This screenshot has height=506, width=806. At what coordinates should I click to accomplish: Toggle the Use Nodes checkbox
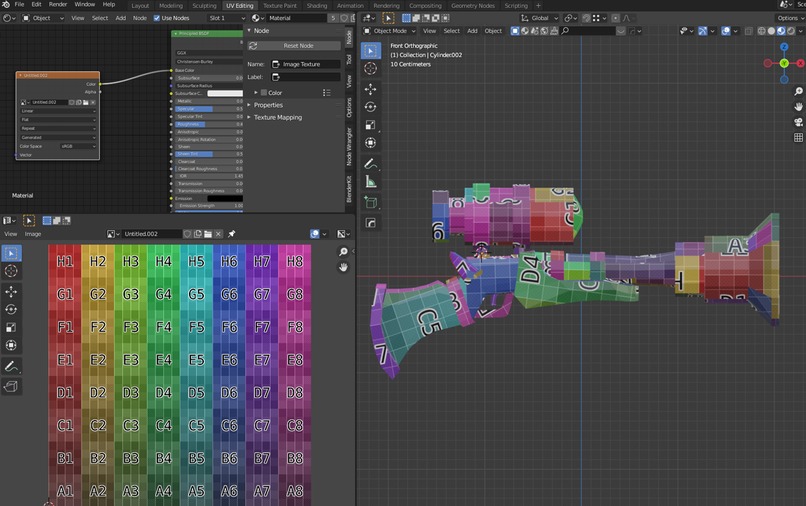click(157, 18)
